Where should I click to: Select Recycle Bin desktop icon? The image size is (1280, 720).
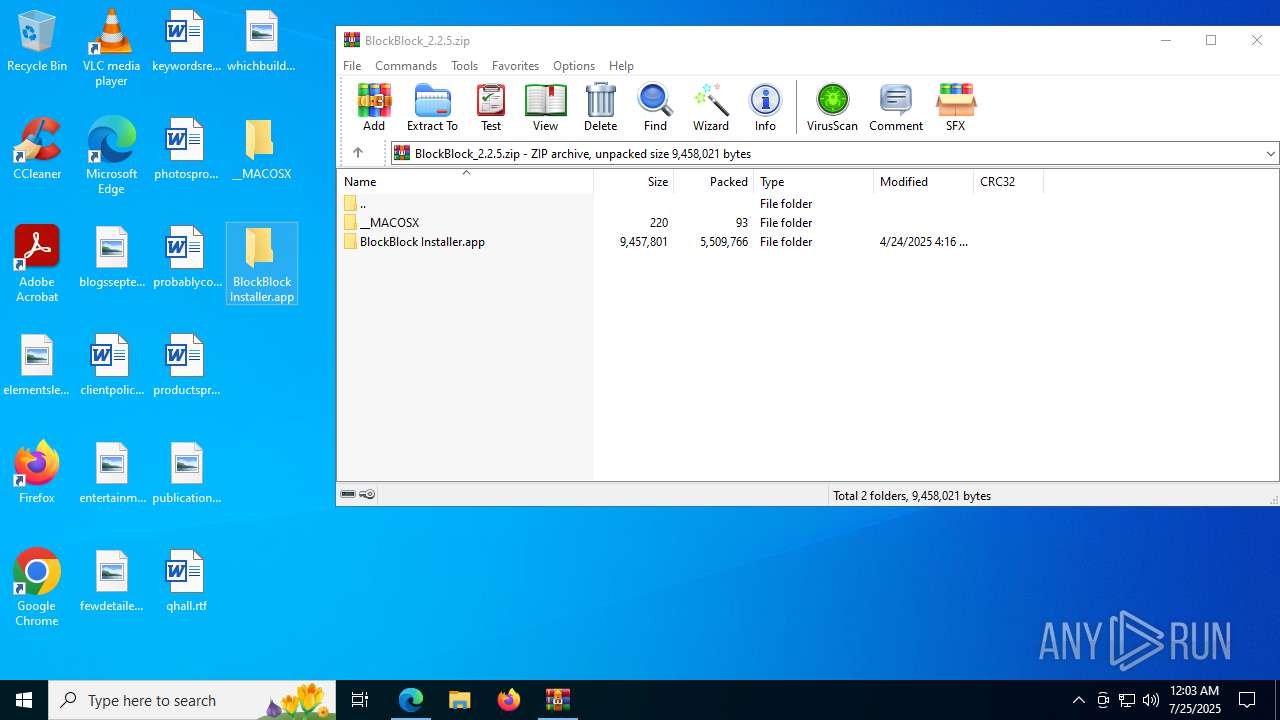pyautogui.click(x=37, y=42)
